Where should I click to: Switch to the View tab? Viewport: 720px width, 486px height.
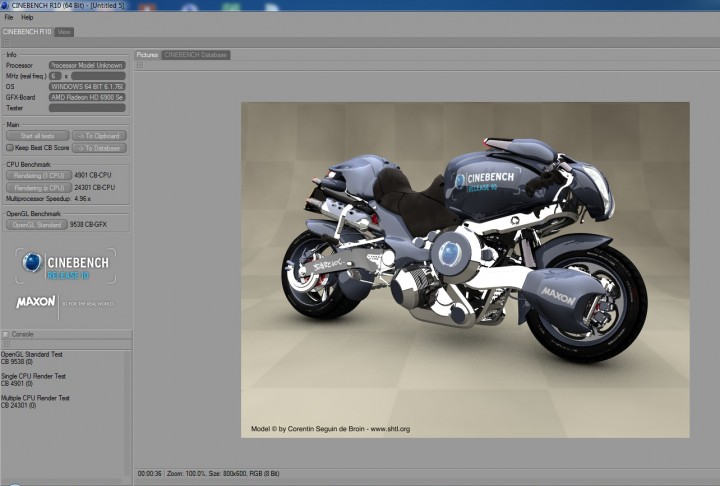tap(64, 32)
